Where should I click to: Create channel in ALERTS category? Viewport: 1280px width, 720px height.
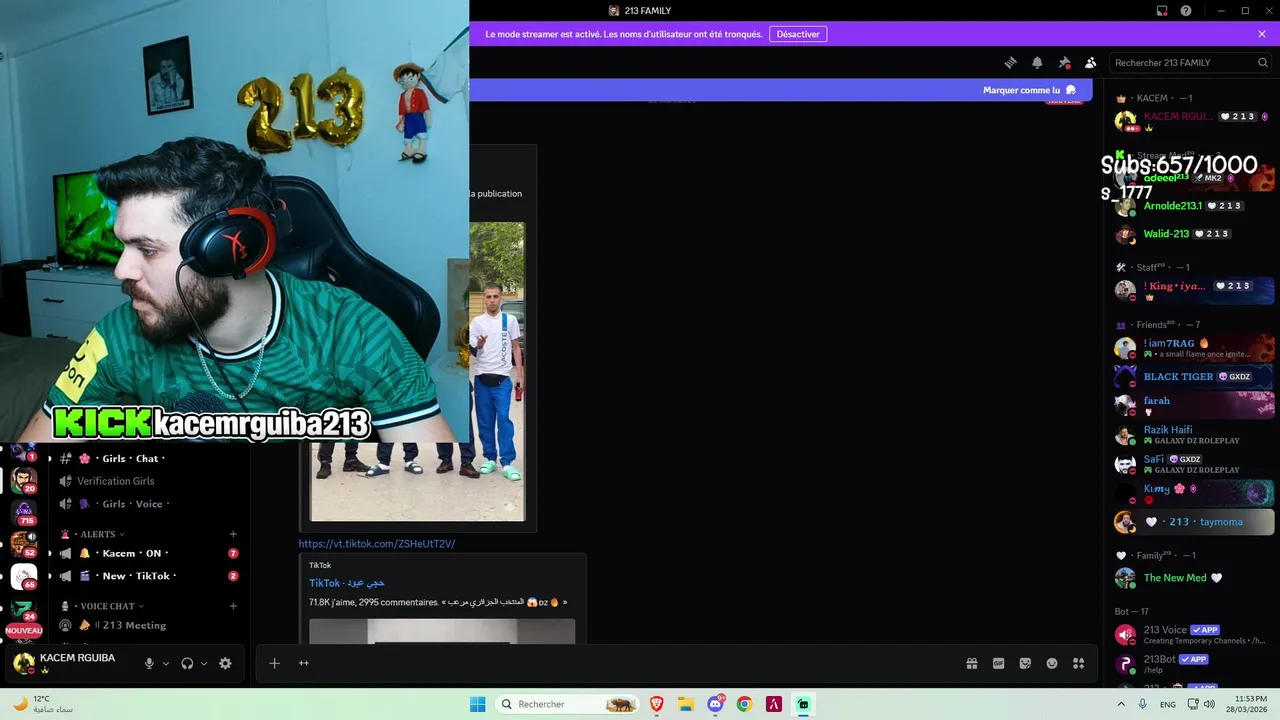(x=233, y=534)
